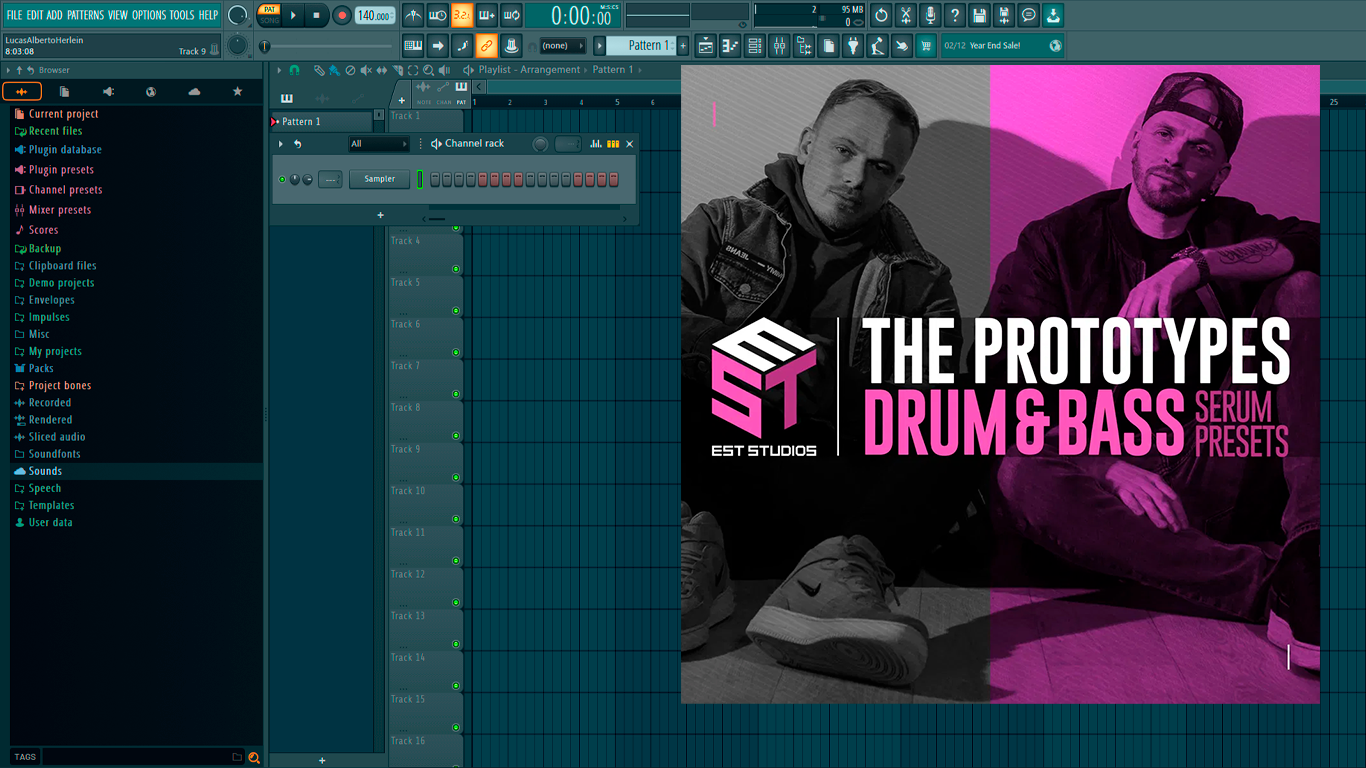Toggle step-by-step view button in Channel rack
Viewport: 1366px width, 768px height.
click(613, 144)
